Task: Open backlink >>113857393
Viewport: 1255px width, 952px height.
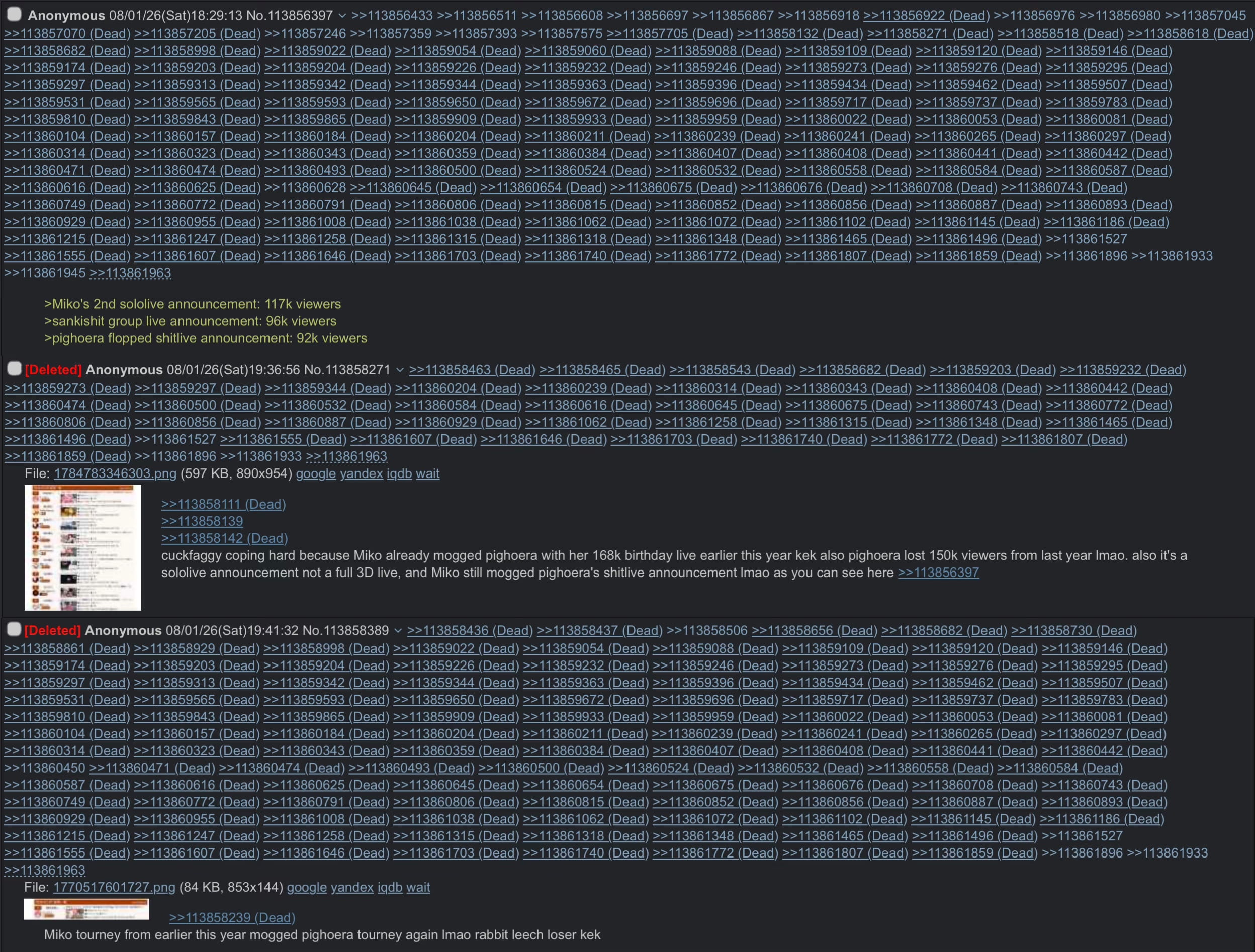Action: pos(477,34)
